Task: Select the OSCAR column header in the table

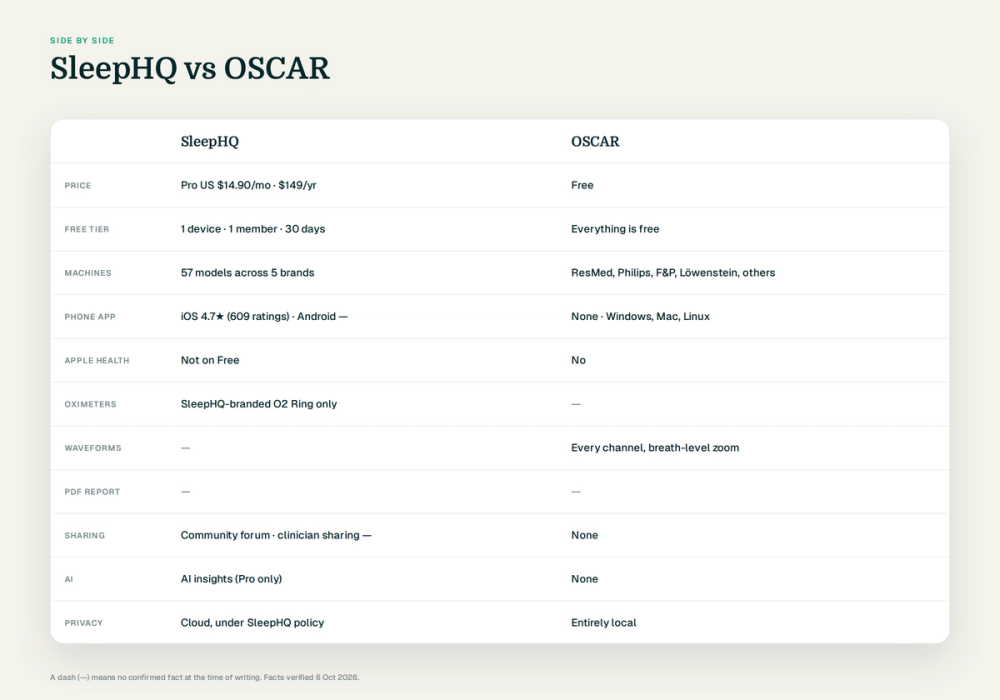Action: pyautogui.click(x=595, y=142)
